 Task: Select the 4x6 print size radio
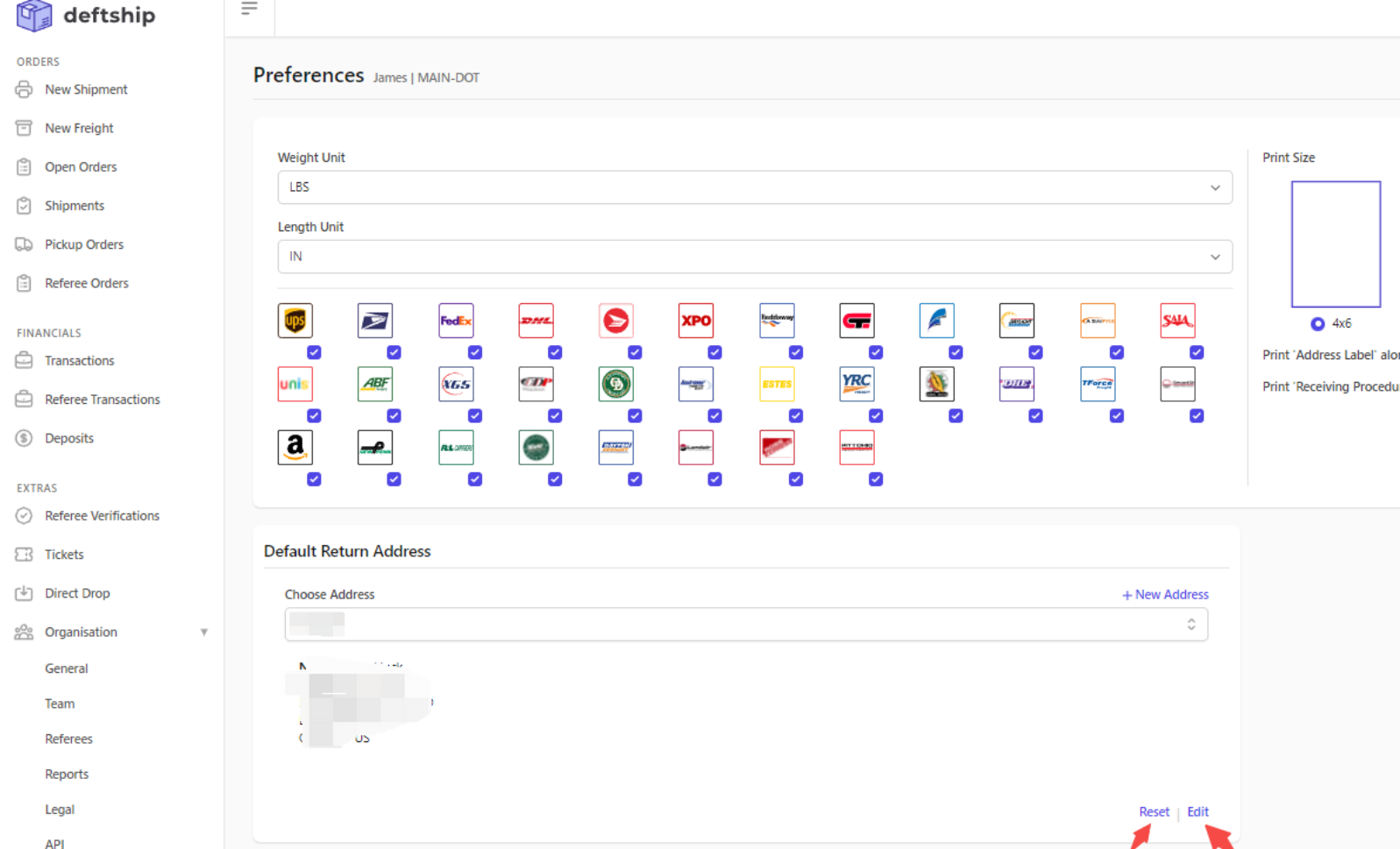tap(1318, 324)
